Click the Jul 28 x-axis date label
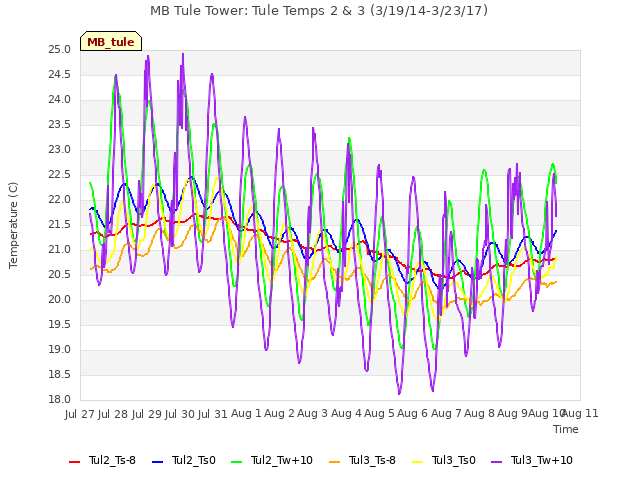This screenshot has height=480, width=640. point(113,414)
